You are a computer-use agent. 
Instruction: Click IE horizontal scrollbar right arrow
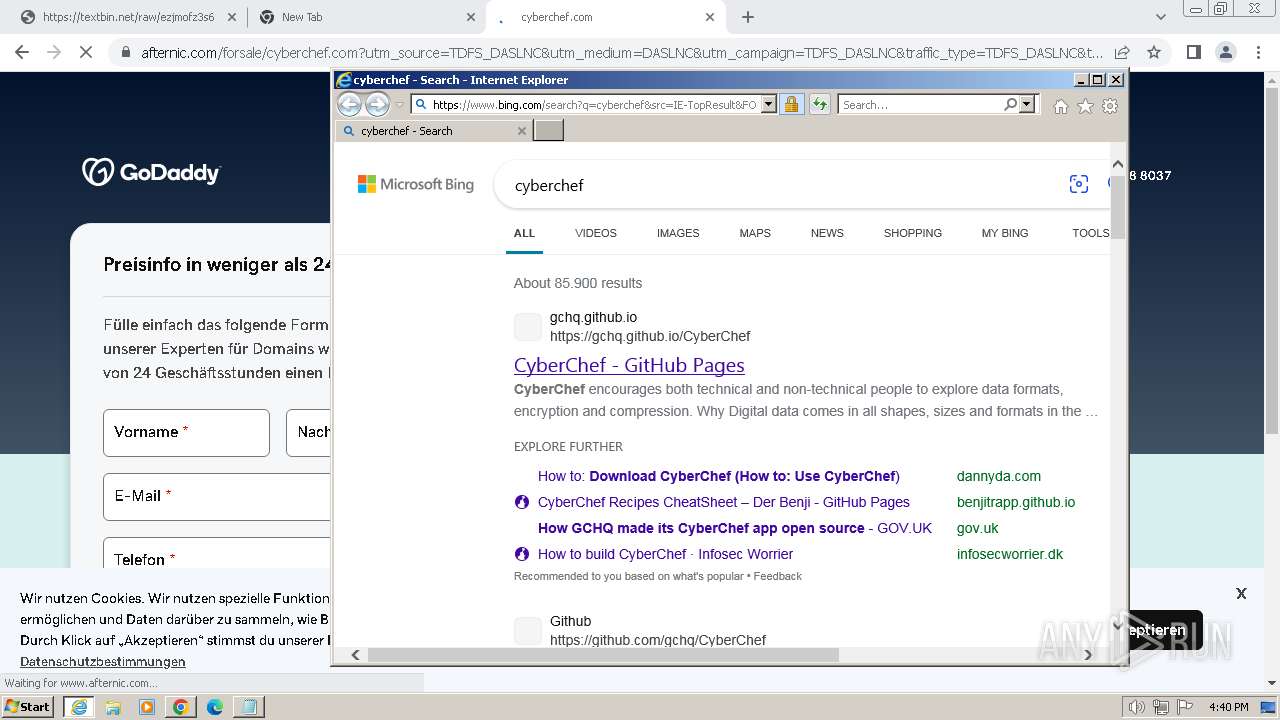coord(1089,655)
